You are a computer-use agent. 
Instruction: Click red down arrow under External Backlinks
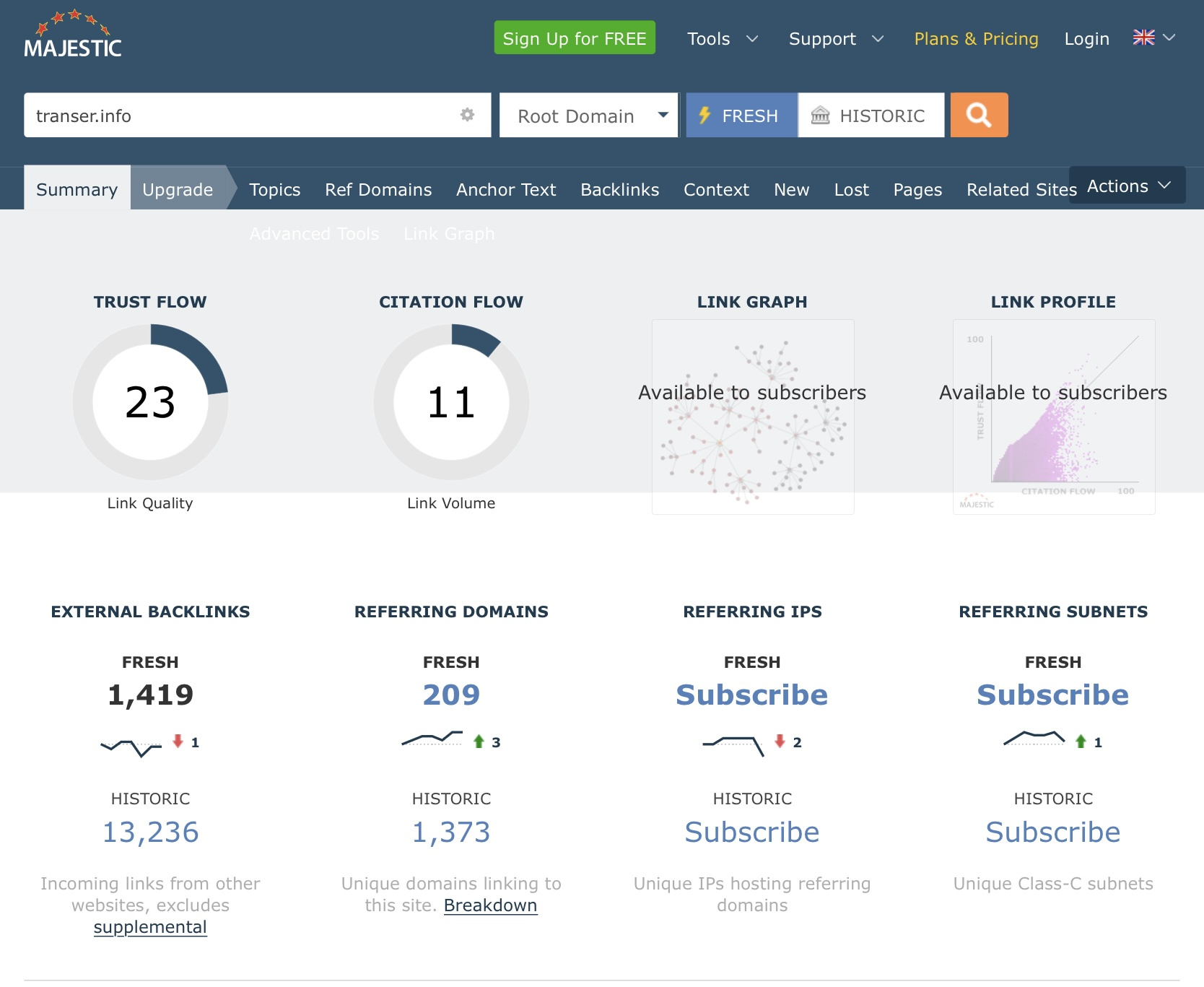[178, 741]
